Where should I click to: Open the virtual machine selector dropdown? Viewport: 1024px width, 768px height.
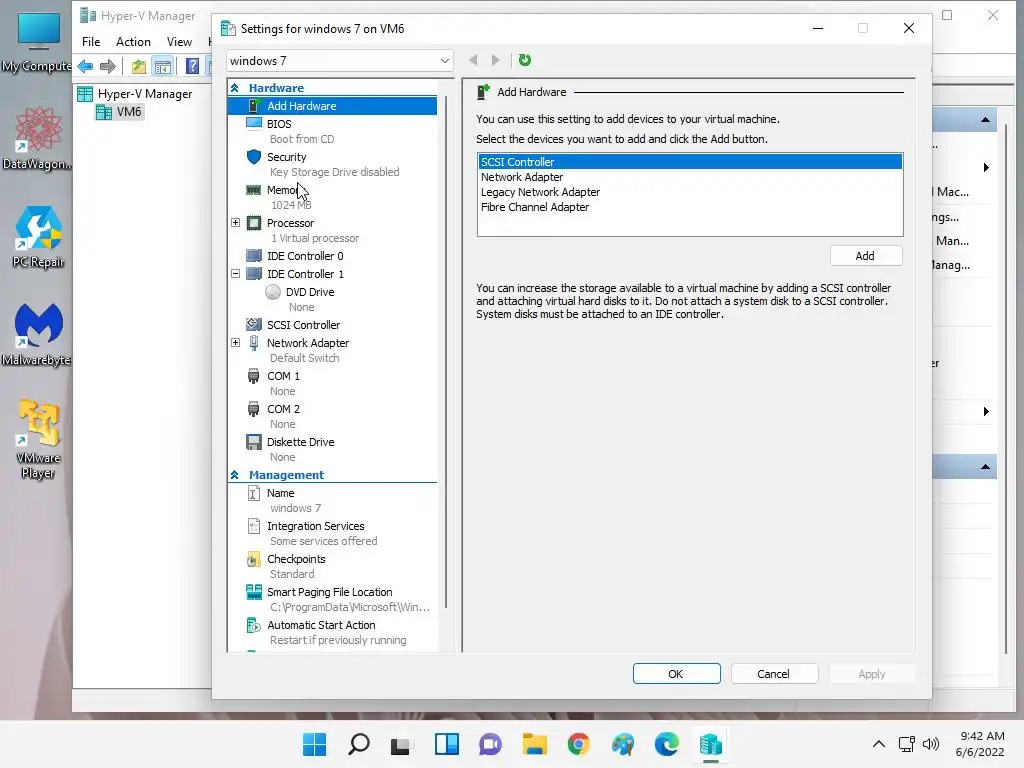click(x=340, y=61)
